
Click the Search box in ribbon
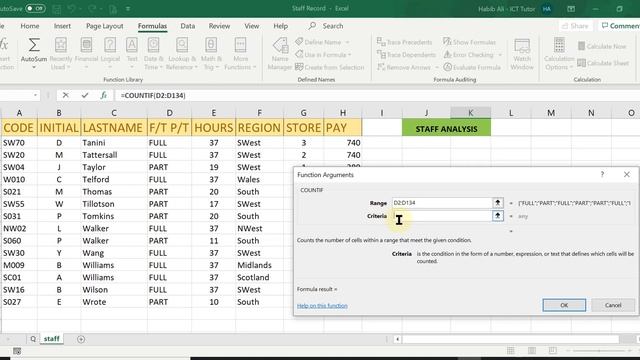pyautogui.click(x=327, y=26)
